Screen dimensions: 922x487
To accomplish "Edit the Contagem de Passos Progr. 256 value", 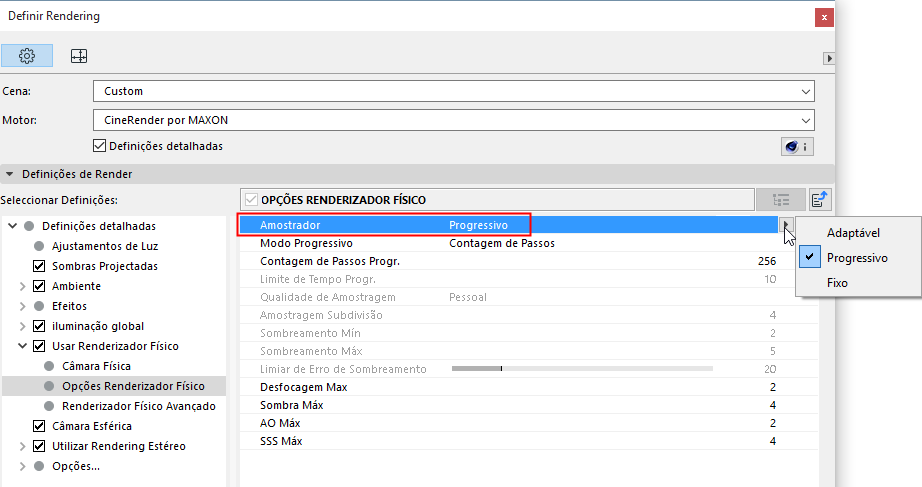I will [x=767, y=261].
